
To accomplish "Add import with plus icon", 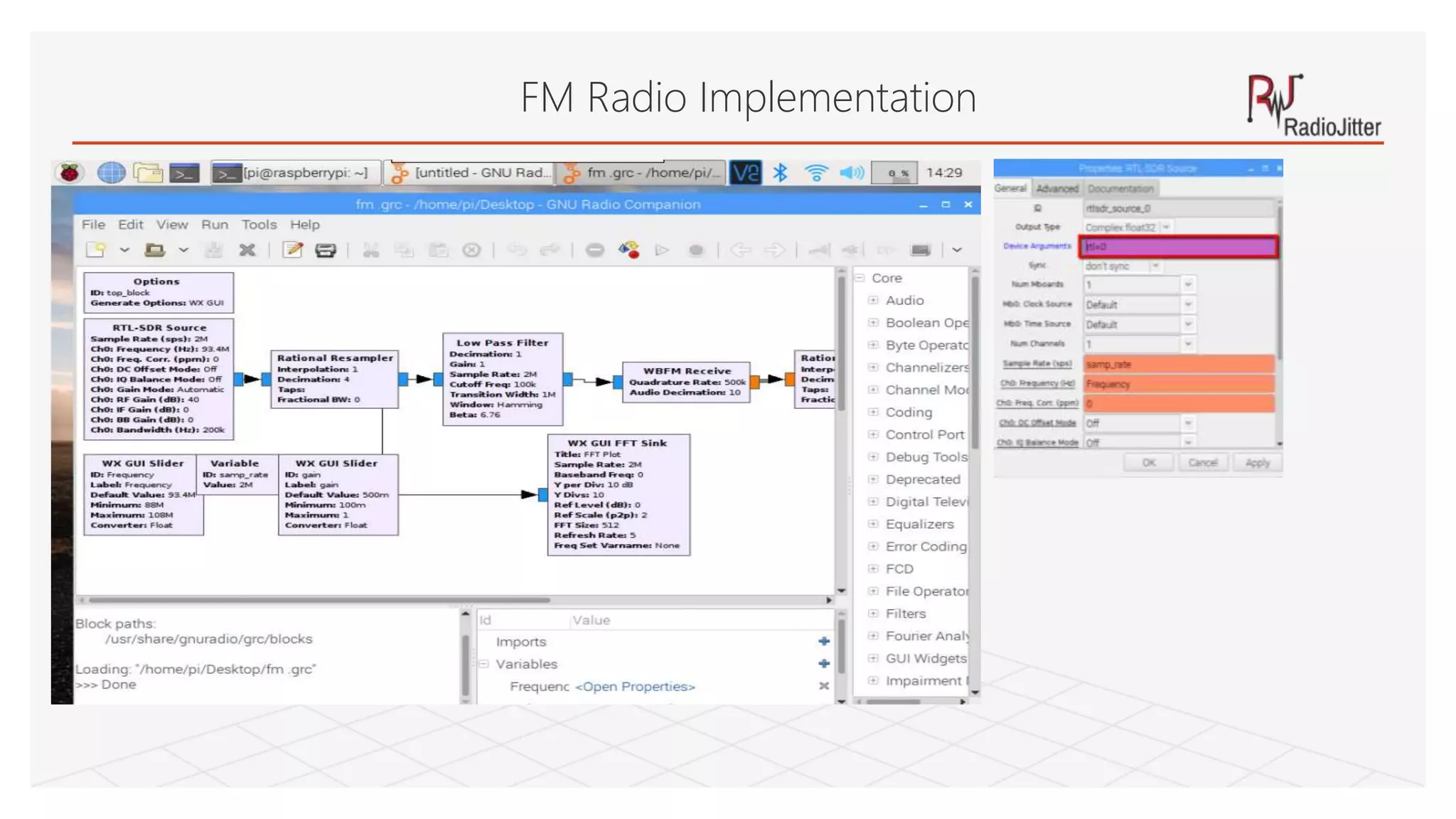I will point(824,641).
